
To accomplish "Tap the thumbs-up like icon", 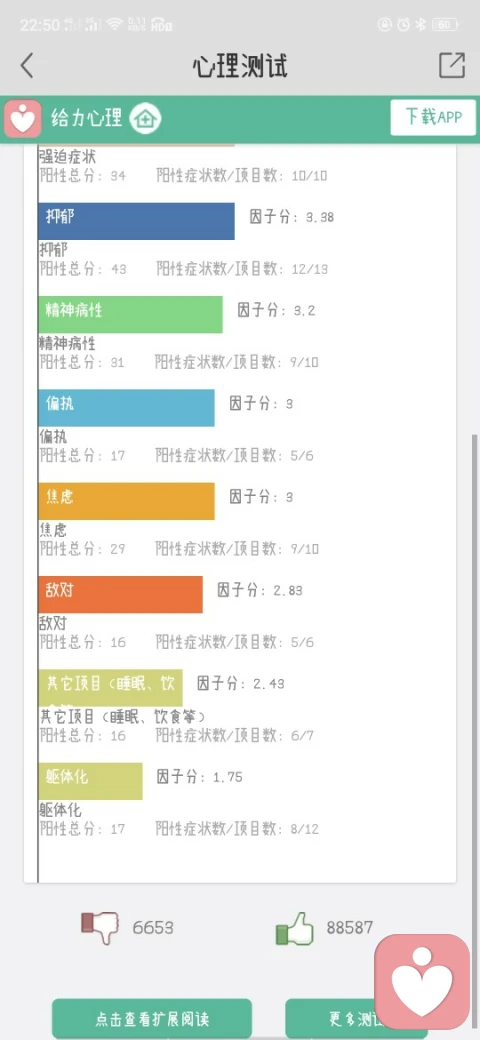I will tap(294, 928).
